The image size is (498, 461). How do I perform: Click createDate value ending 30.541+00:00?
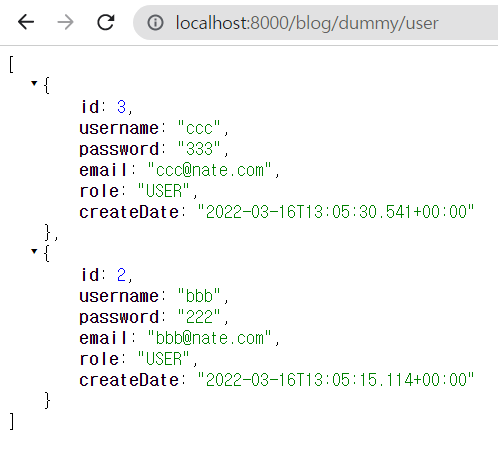pyautogui.click(x=336, y=212)
